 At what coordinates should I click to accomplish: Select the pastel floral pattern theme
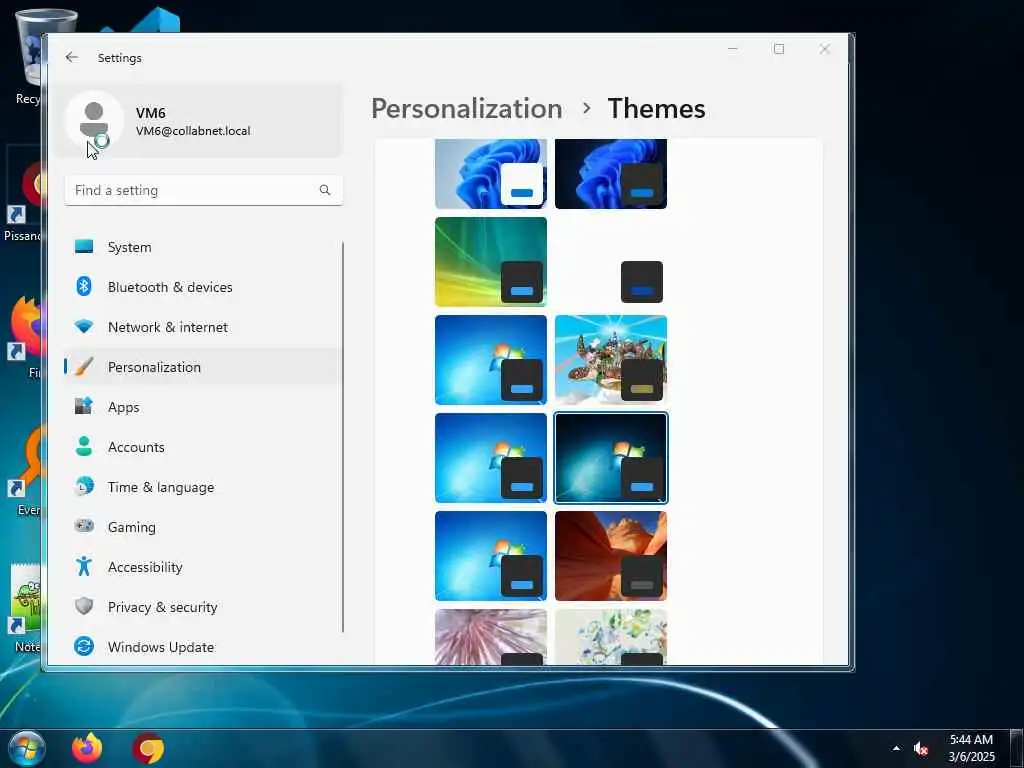click(611, 637)
